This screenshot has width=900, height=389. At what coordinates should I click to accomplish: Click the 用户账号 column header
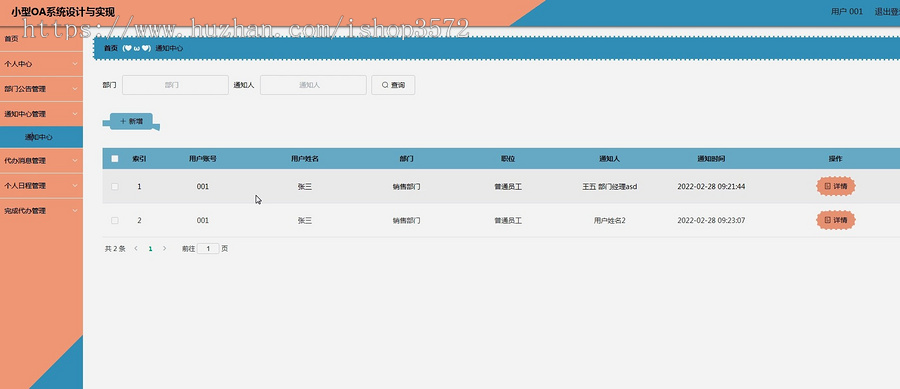(x=203, y=158)
